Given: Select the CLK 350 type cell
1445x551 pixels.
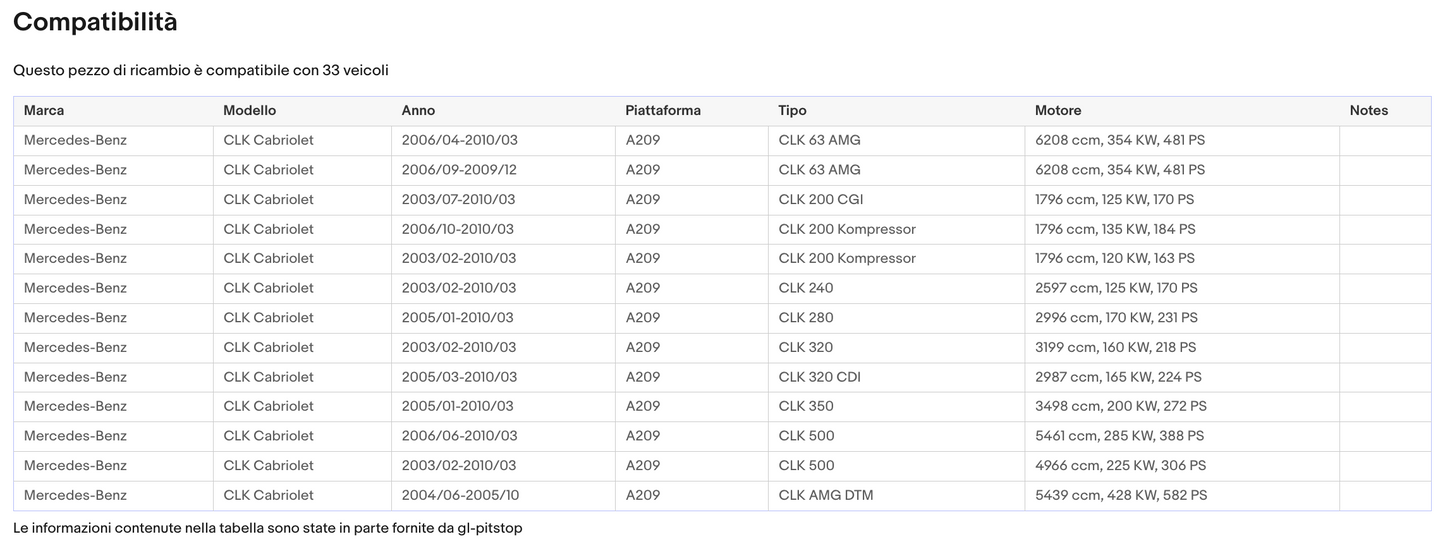Looking at the screenshot, I should 805,406.
